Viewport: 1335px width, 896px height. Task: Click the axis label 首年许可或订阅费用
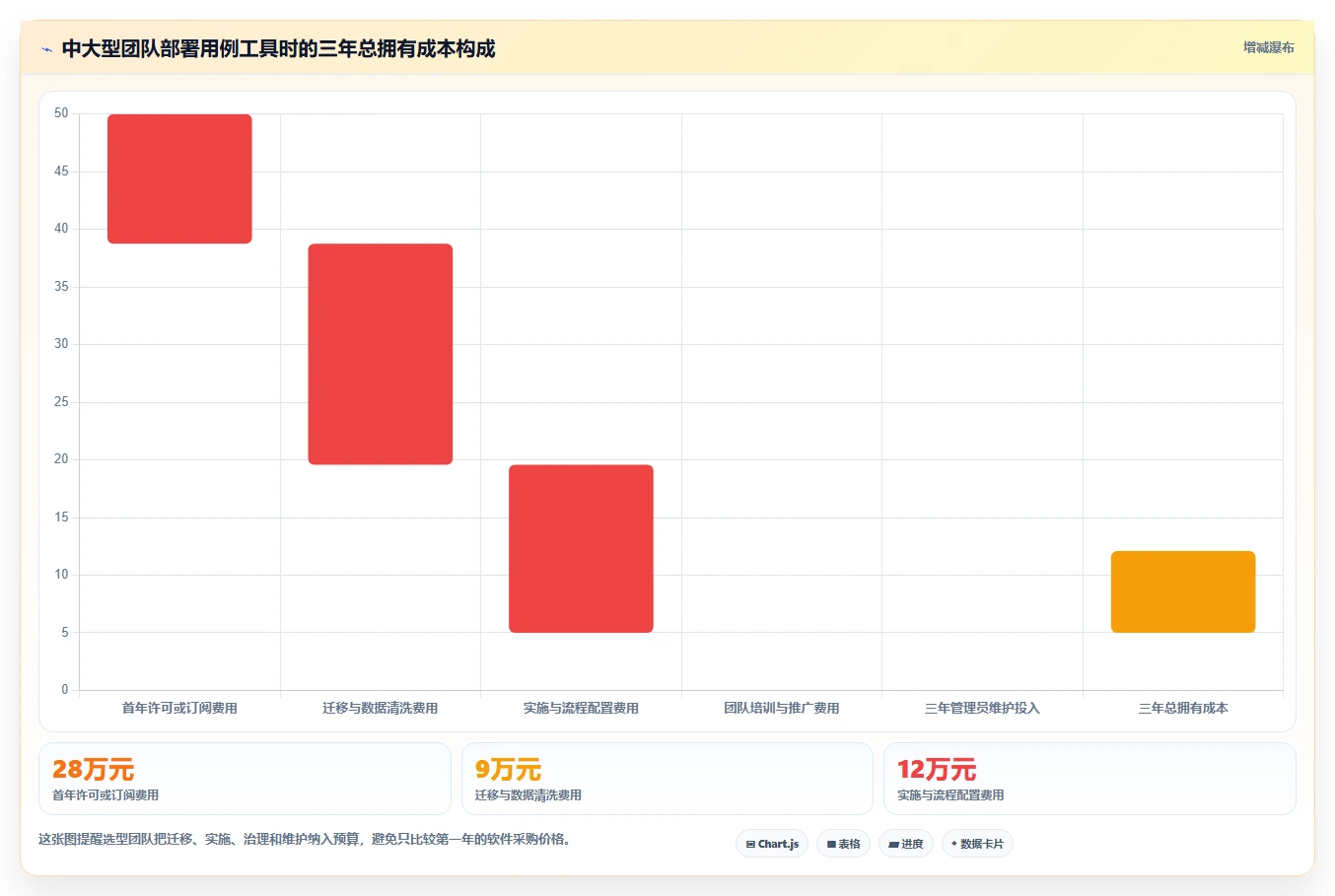179,708
